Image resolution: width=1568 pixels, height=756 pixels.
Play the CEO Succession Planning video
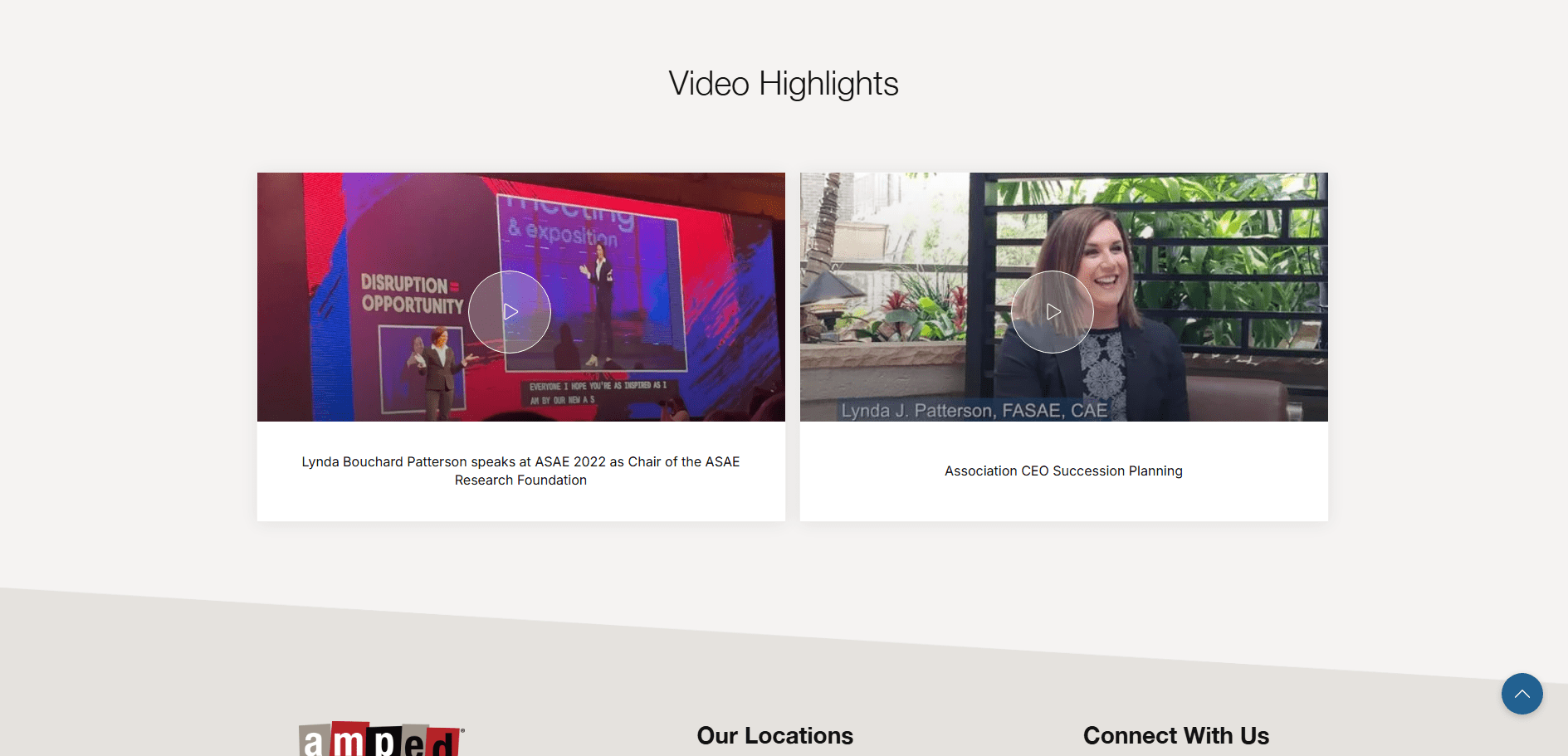tap(1053, 312)
